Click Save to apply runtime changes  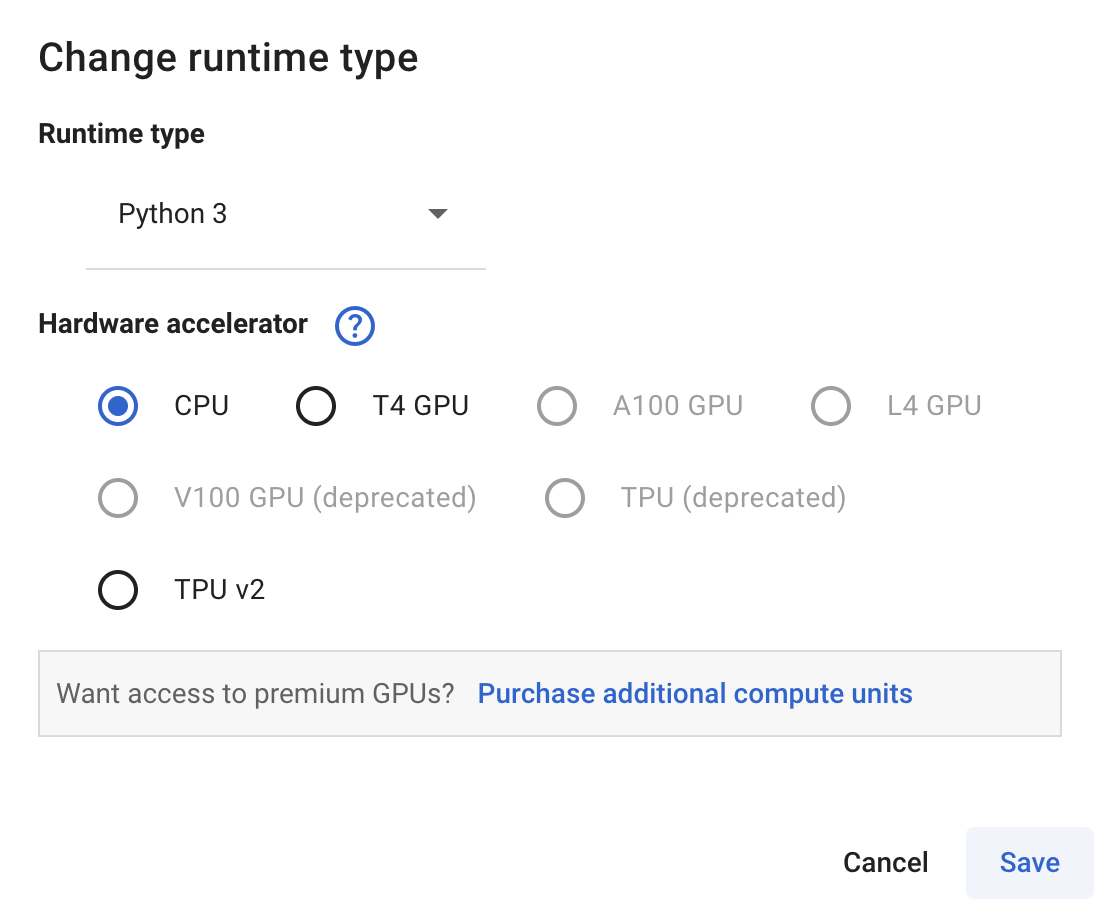[x=1029, y=862]
